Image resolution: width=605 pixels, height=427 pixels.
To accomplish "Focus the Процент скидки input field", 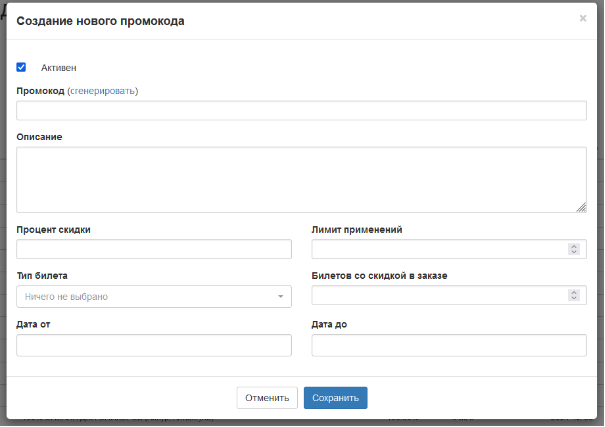I will coord(154,249).
